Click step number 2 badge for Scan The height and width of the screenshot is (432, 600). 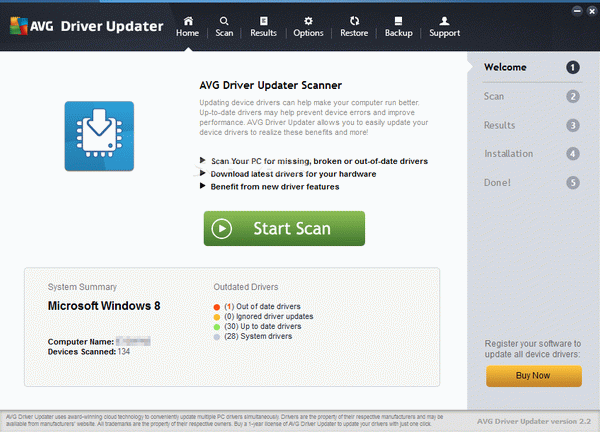tap(573, 96)
